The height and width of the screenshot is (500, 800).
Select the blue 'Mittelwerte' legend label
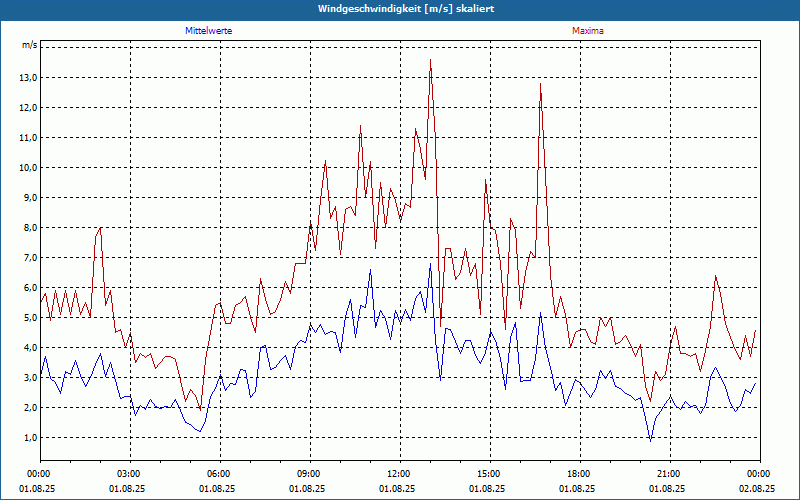tap(209, 31)
